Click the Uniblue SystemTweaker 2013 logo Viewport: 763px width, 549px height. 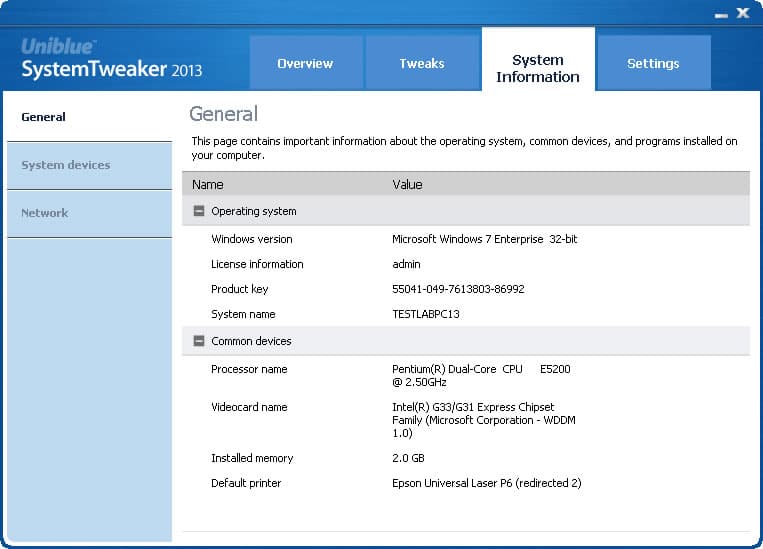coord(111,59)
